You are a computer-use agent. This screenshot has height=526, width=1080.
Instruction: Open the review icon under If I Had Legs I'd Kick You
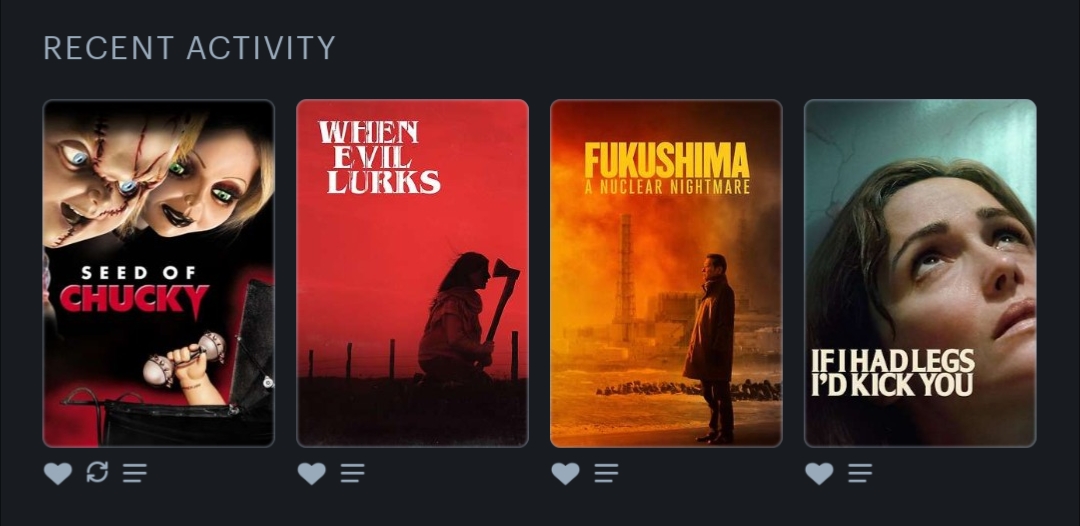(x=860, y=473)
